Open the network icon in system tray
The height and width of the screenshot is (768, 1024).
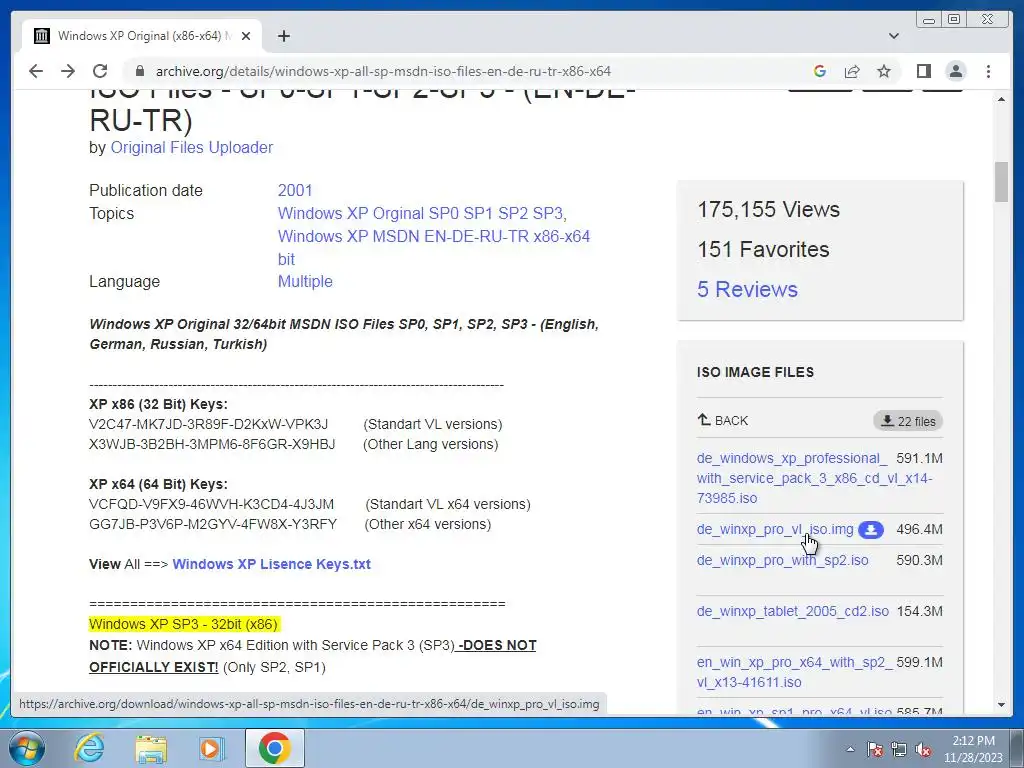(899, 749)
